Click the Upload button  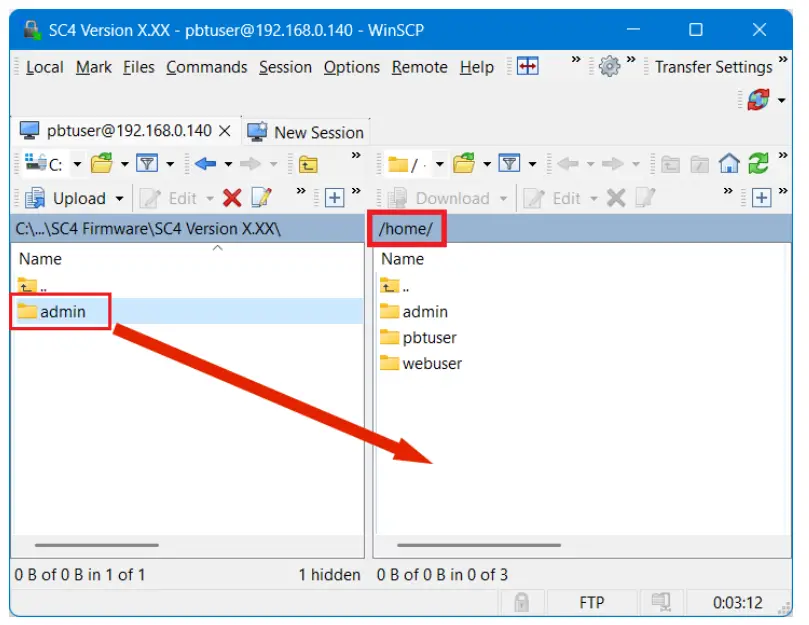pyautogui.click(x=66, y=198)
